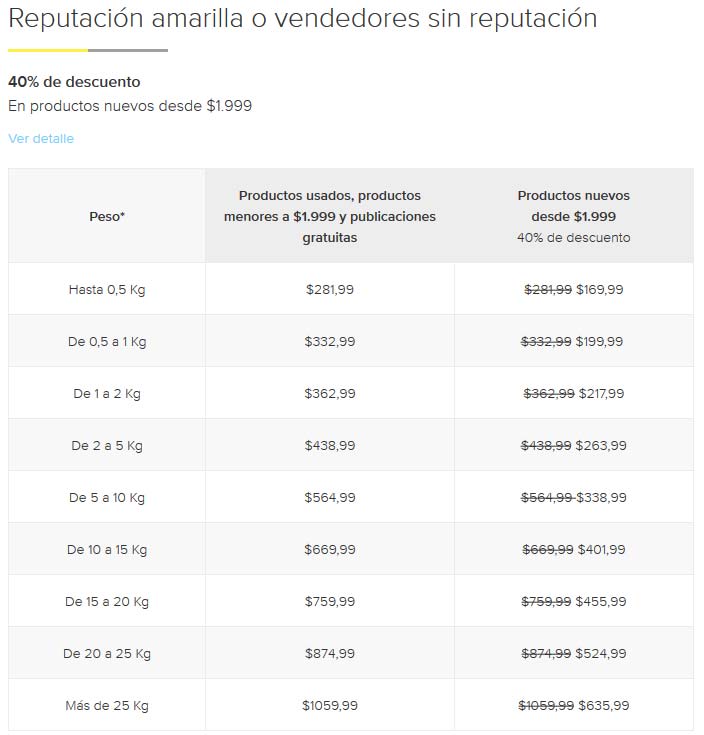Open the "Ver detalle" link
This screenshot has height=735, width=704.
point(41,139)
